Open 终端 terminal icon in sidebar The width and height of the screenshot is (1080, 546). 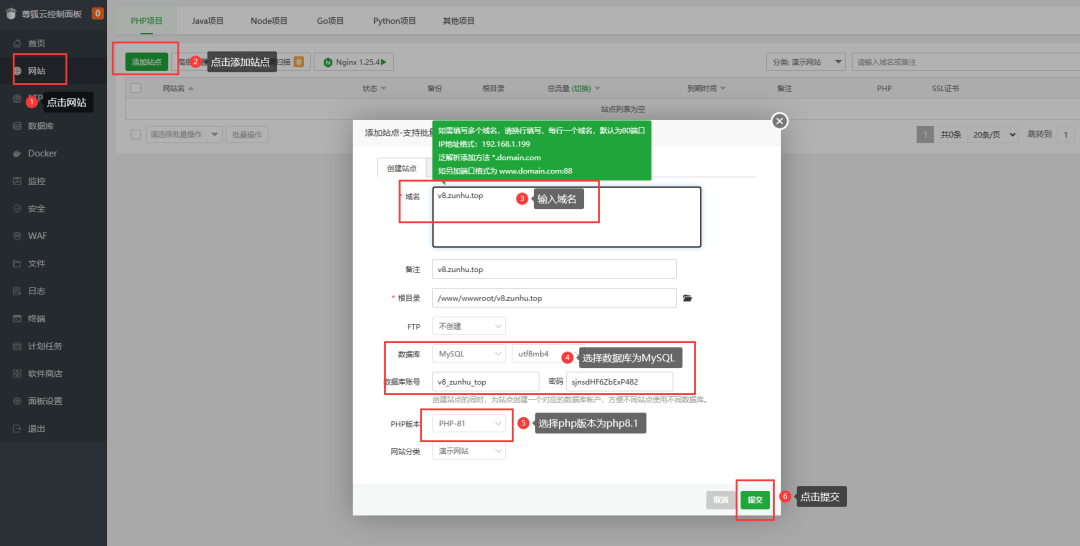pyautogui.click(x=17, y=319)
